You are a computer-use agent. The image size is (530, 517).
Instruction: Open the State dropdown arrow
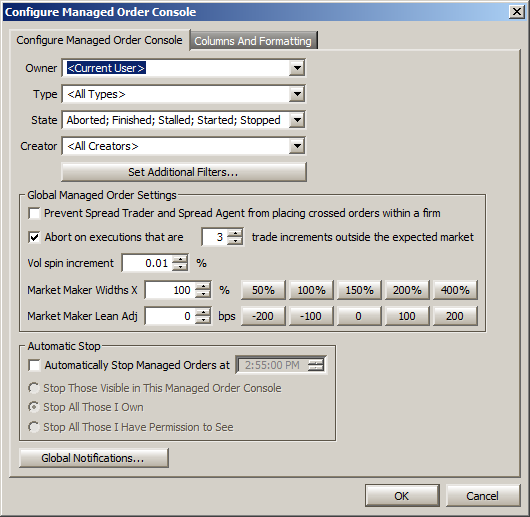point(297,120)
